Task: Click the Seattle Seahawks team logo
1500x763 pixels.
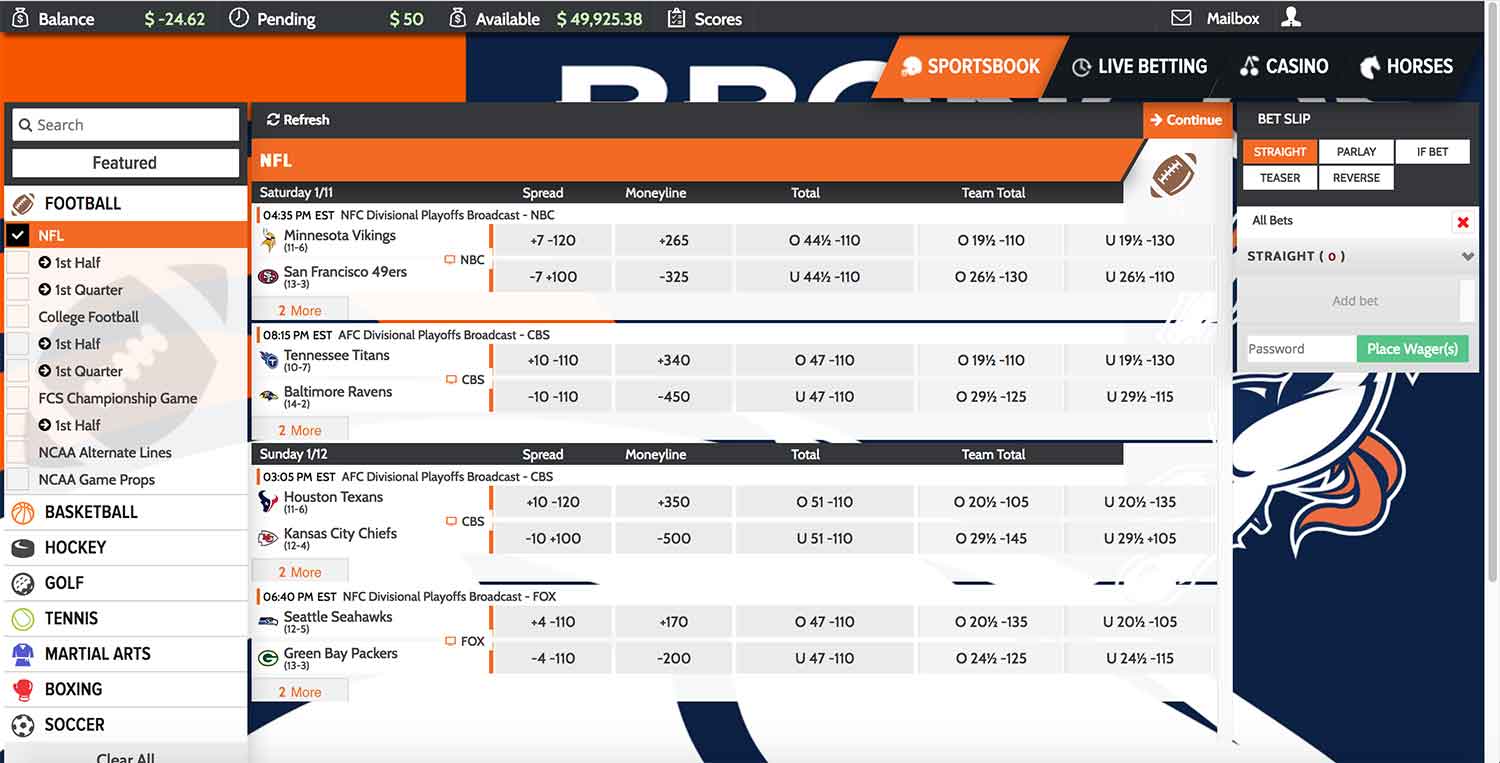Action: point(268,621)
